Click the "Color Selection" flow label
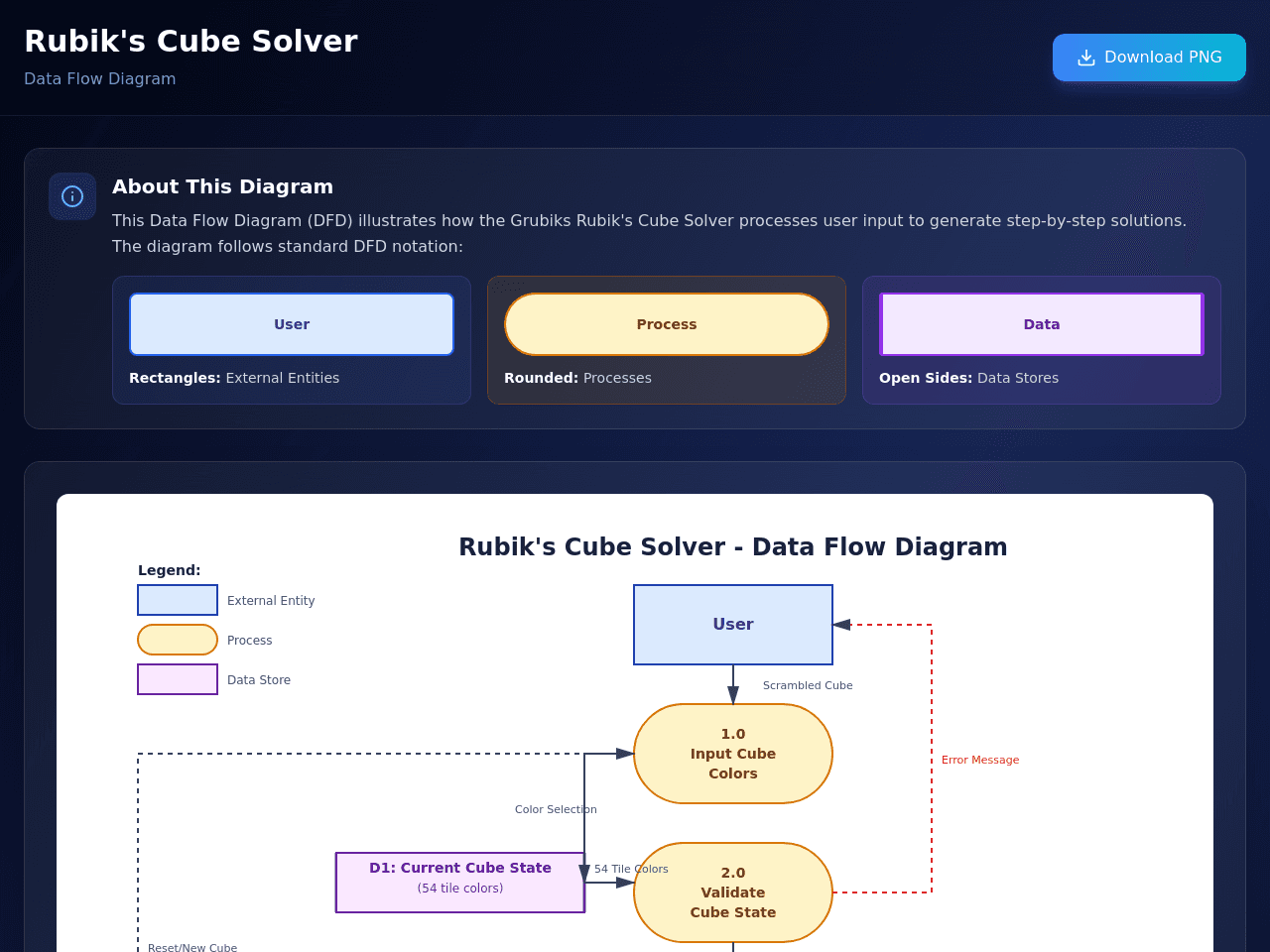Viewport: 1270px width, 952px height. (x=556, y=809)
